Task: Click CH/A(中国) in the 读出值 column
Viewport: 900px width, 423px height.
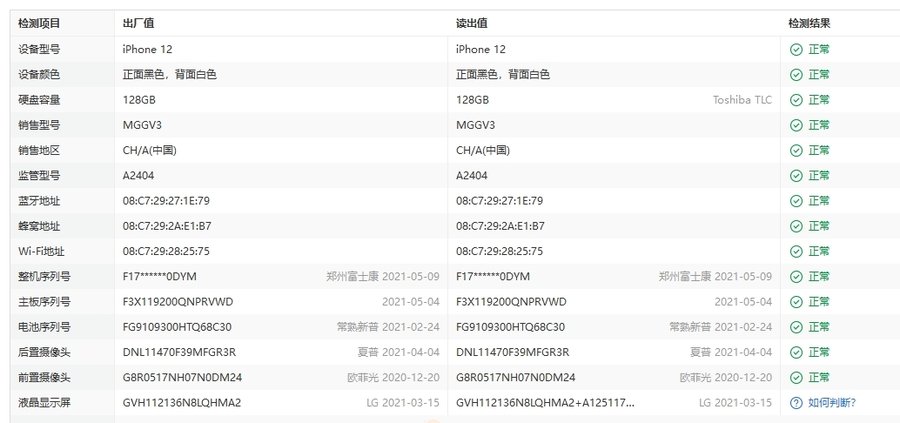Action: click(483, 150)
